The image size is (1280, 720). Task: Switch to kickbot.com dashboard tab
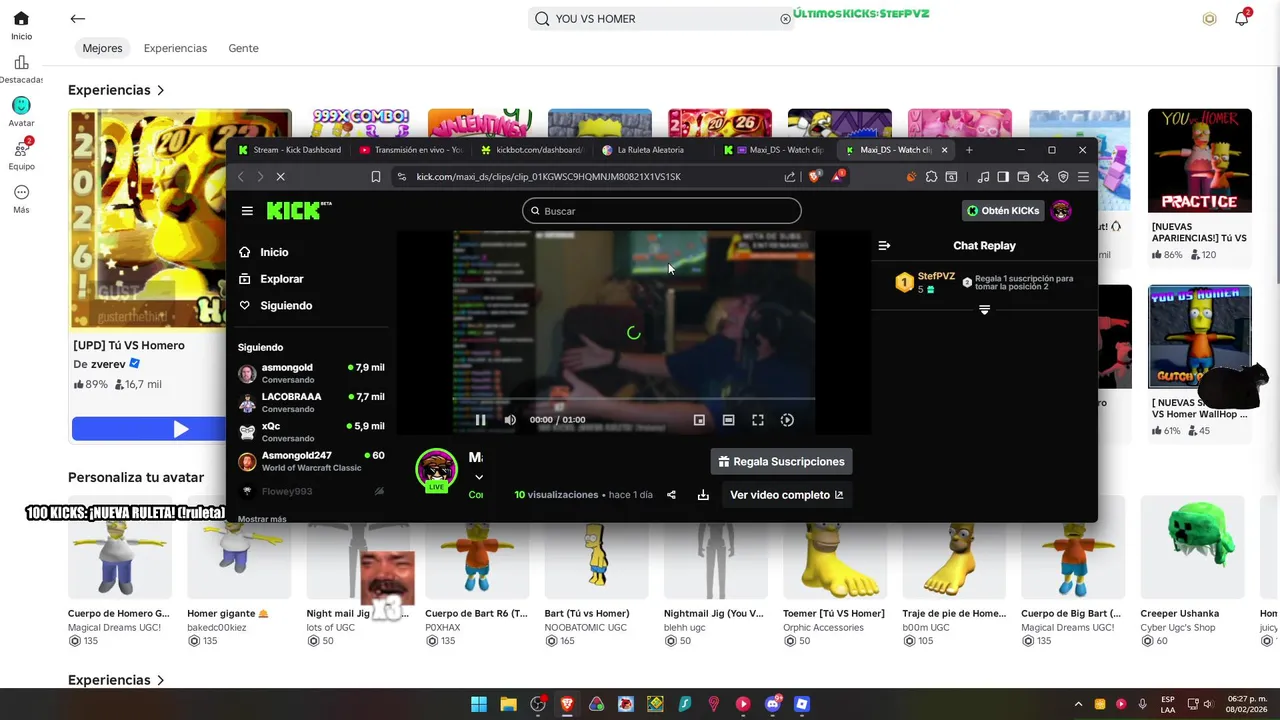(x=532, y=150)
